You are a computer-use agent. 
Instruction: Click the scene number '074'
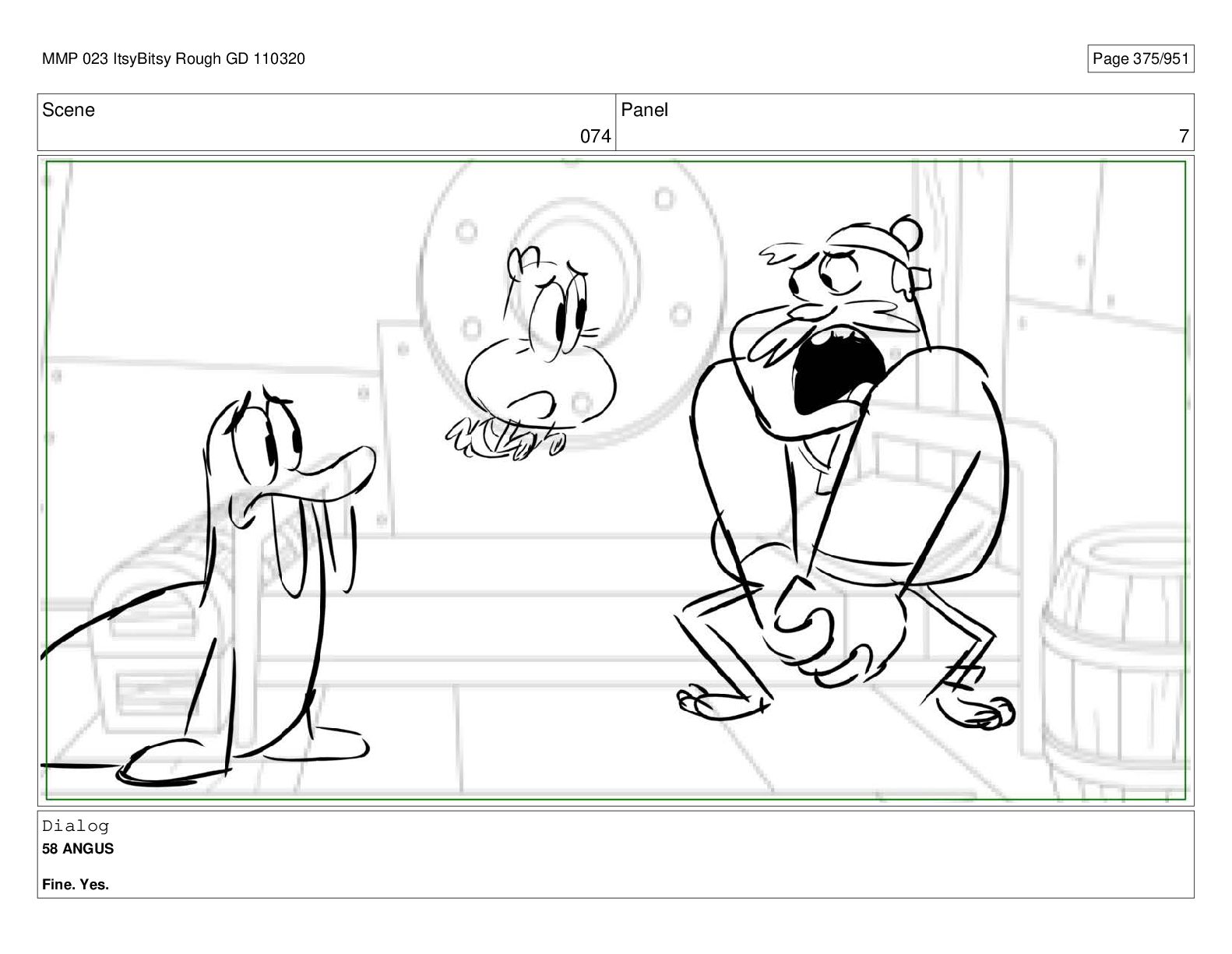[x=595, y=136]
